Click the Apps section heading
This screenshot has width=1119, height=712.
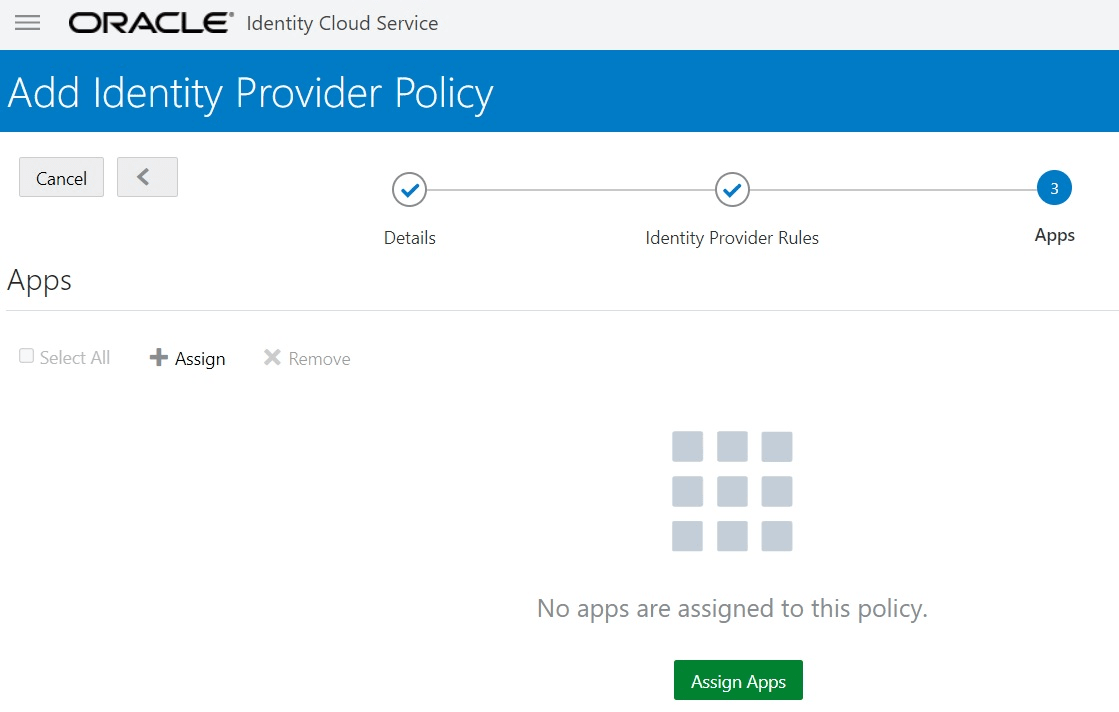[39, 281]
